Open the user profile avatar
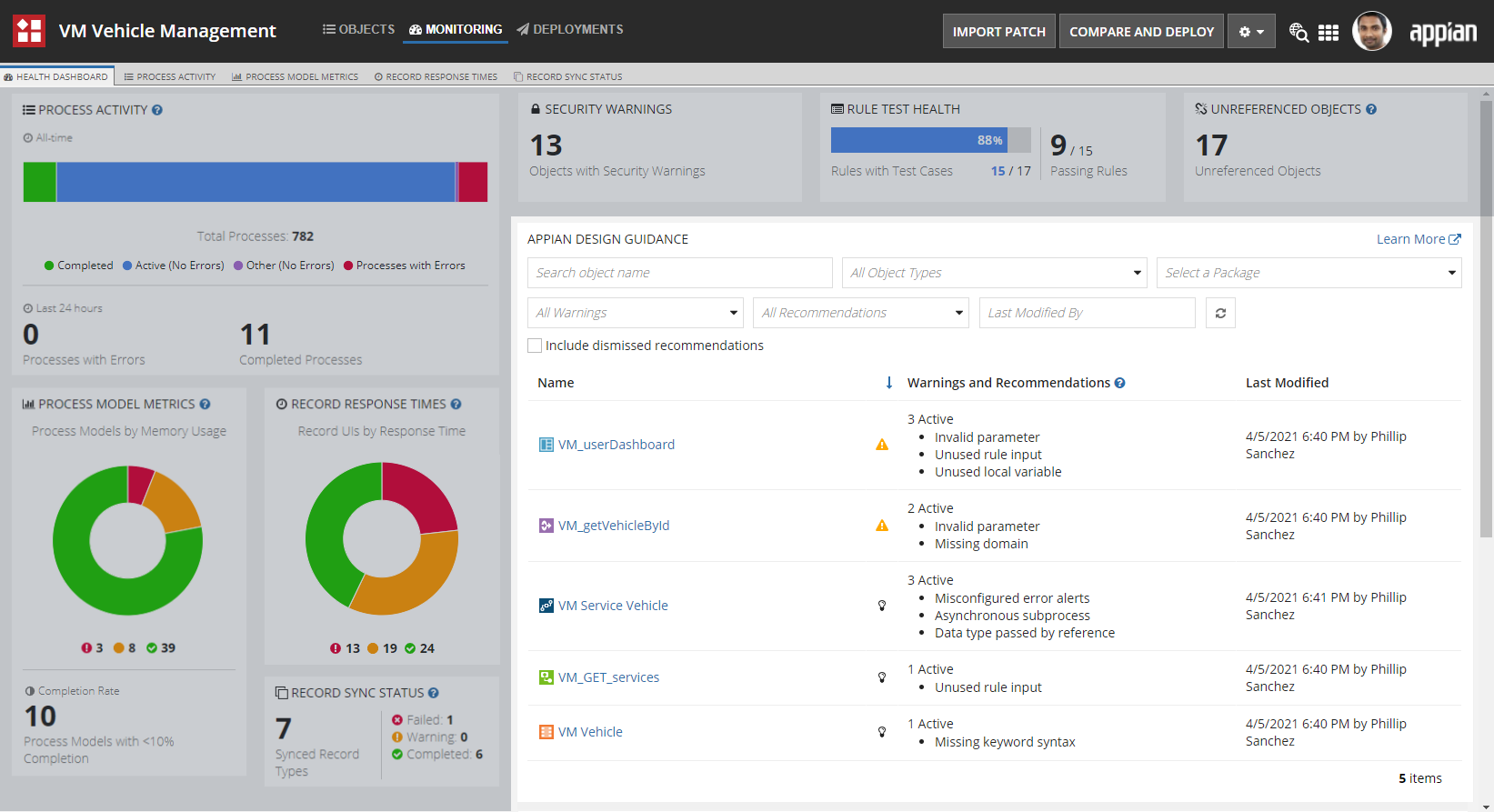This screenshot has height=812, width=1494. 1371,31
